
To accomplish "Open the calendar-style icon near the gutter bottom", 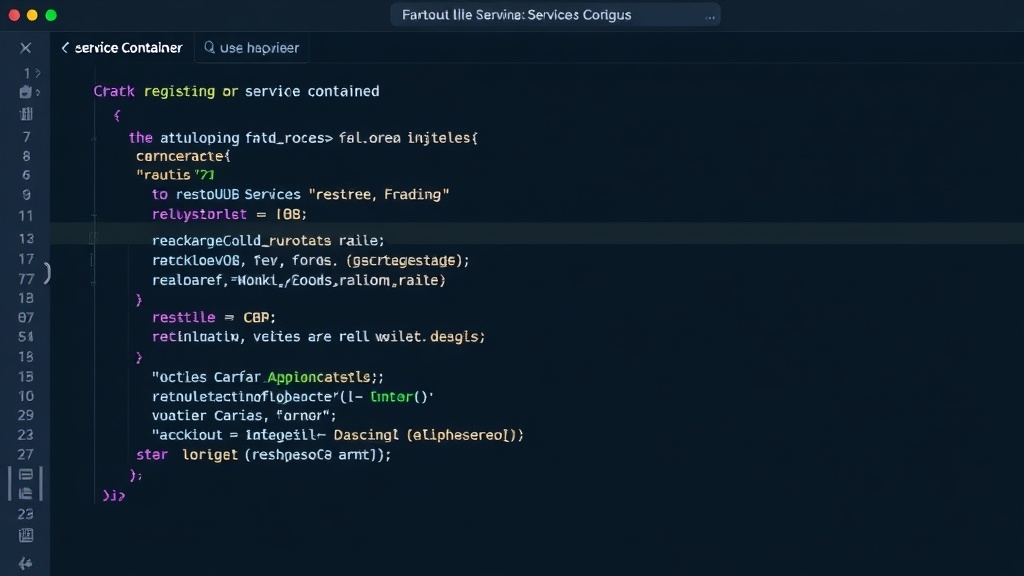I will [25, 536].
